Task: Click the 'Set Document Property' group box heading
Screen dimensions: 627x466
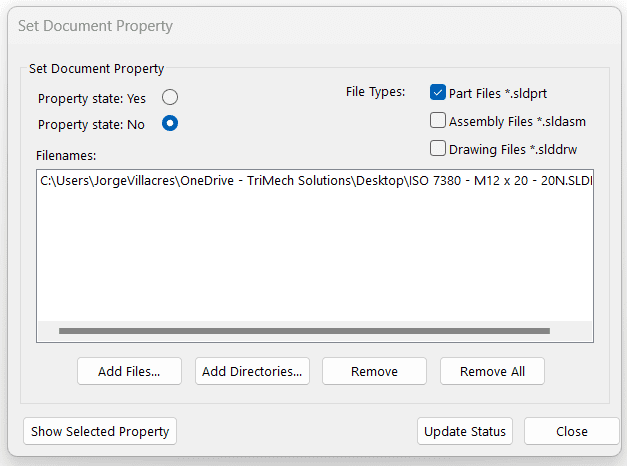Action: [x=96, y=69]
